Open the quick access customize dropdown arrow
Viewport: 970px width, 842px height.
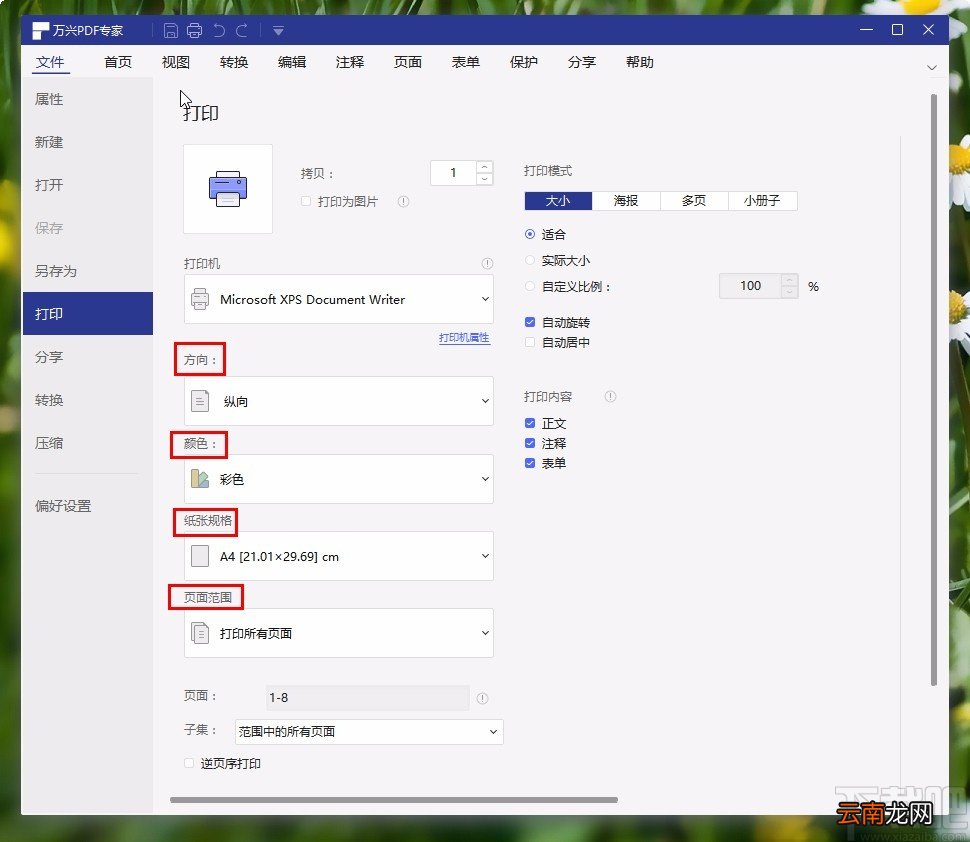tap(278, 30)
